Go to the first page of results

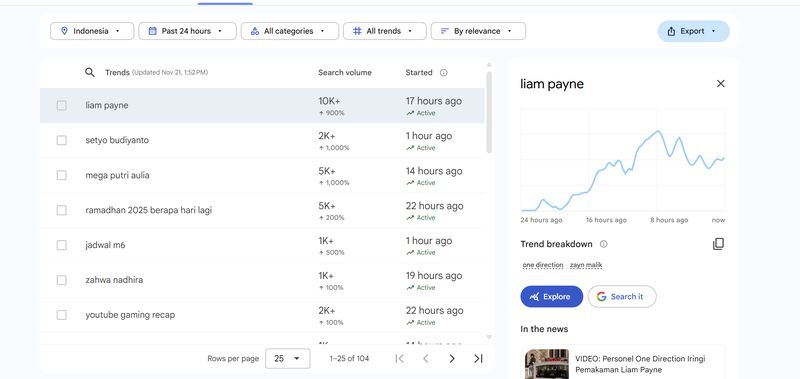[399, 359]
